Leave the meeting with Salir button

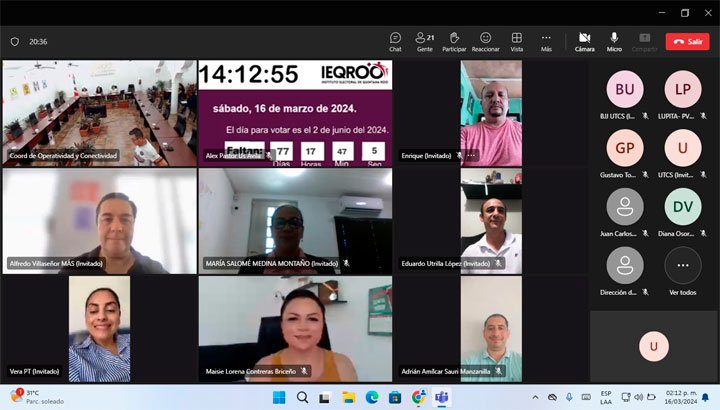[687, 42]
